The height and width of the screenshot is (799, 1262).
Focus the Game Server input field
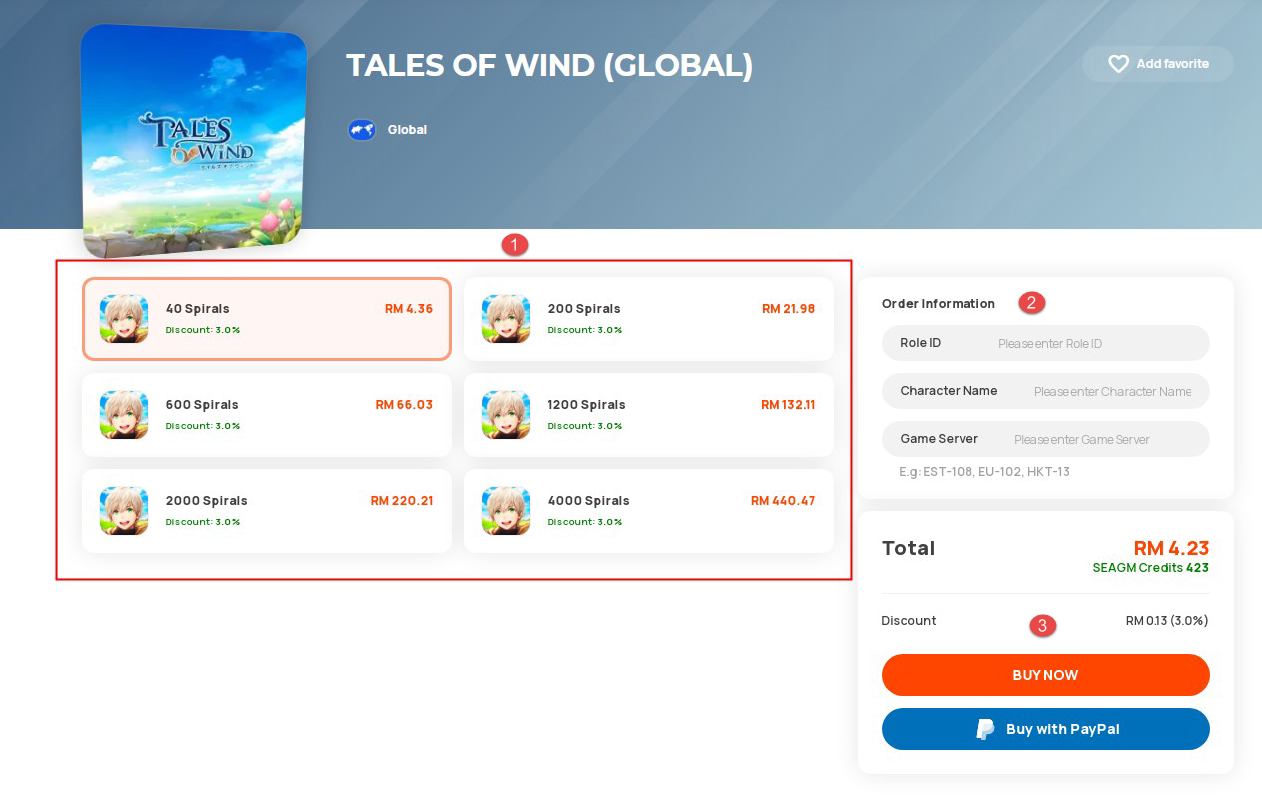(x=1046, y=439)
